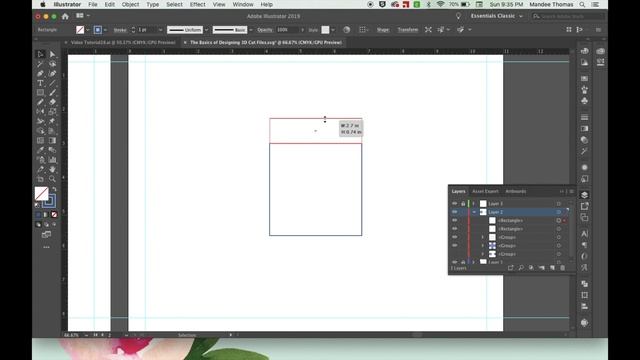Click fill swatch in left toolbar
Screen dimensions: 640x360
[x=42, y=193]
